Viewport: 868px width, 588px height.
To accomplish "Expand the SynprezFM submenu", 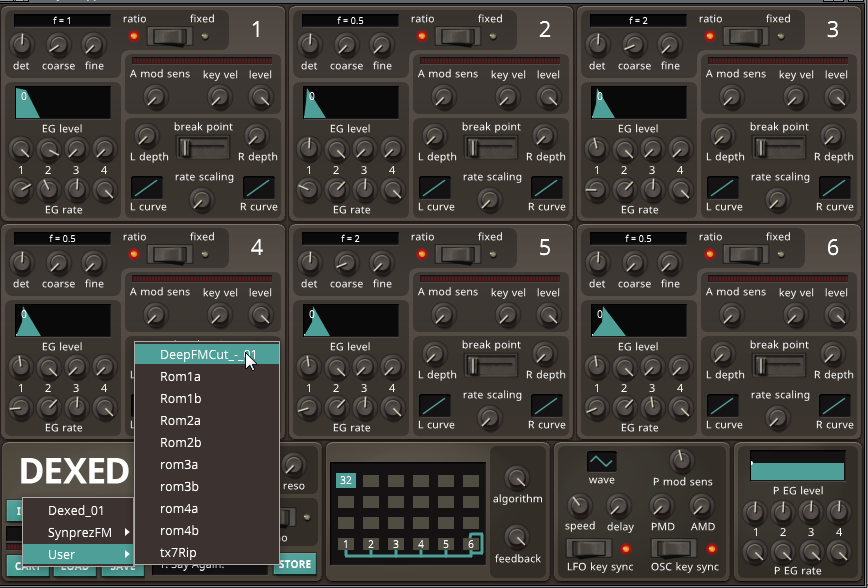I will coord(78,532).
